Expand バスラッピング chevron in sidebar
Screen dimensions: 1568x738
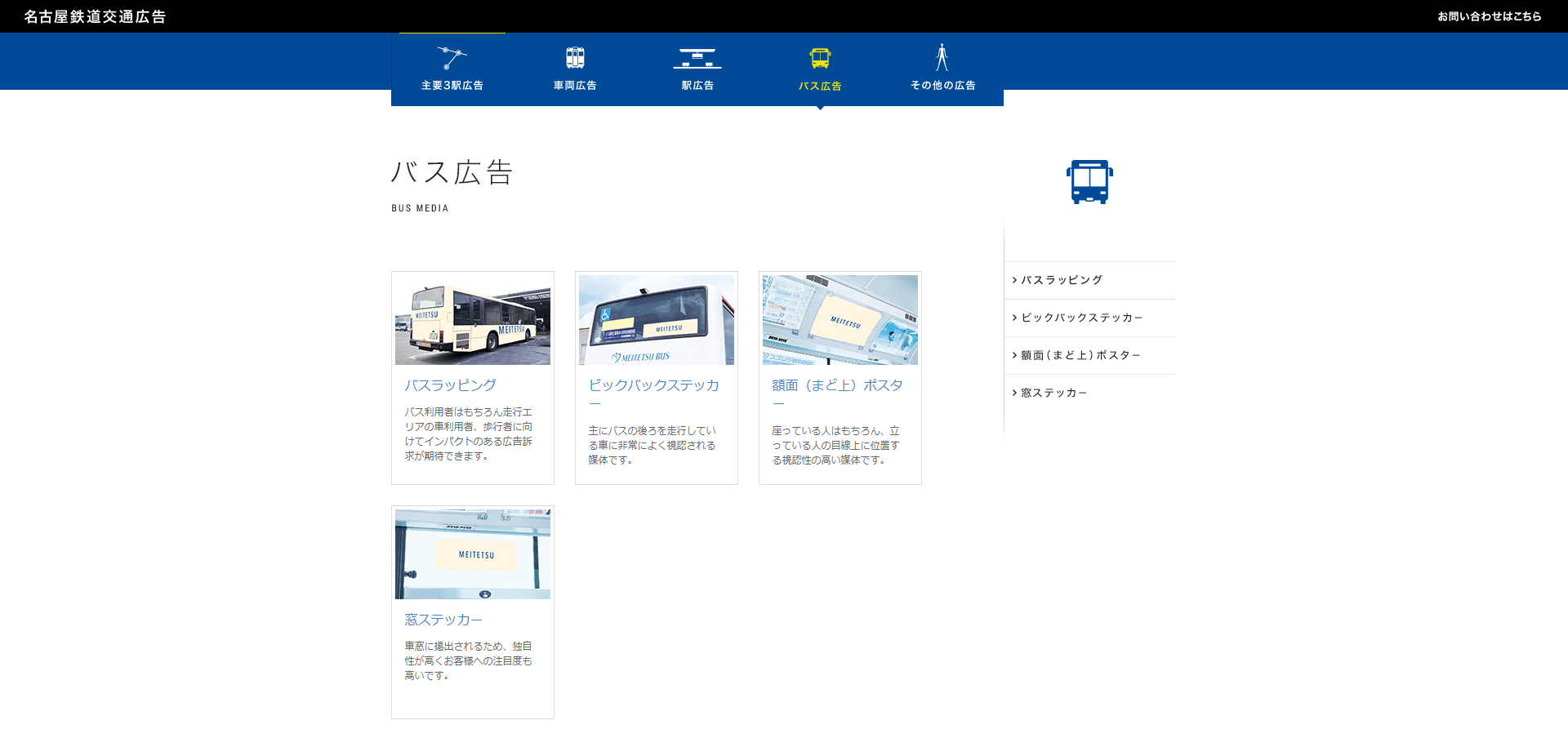[x=1014, y=280]
